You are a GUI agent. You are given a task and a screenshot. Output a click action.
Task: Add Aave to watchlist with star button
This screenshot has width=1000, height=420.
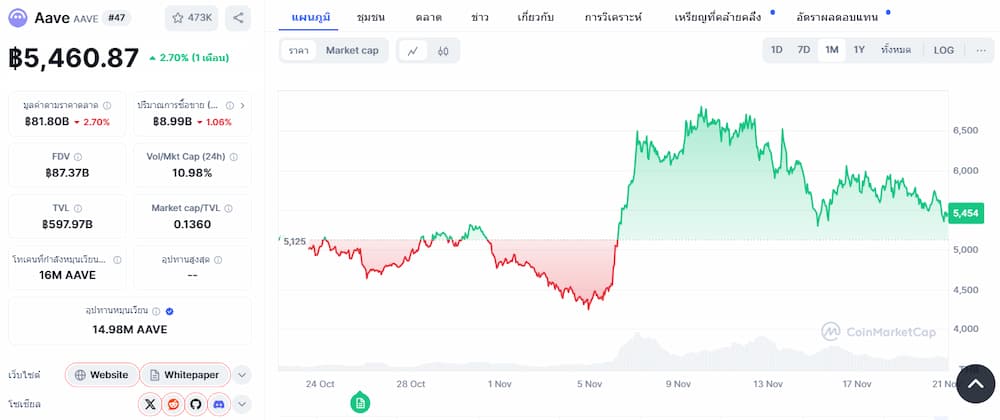(x=191, y=18)
